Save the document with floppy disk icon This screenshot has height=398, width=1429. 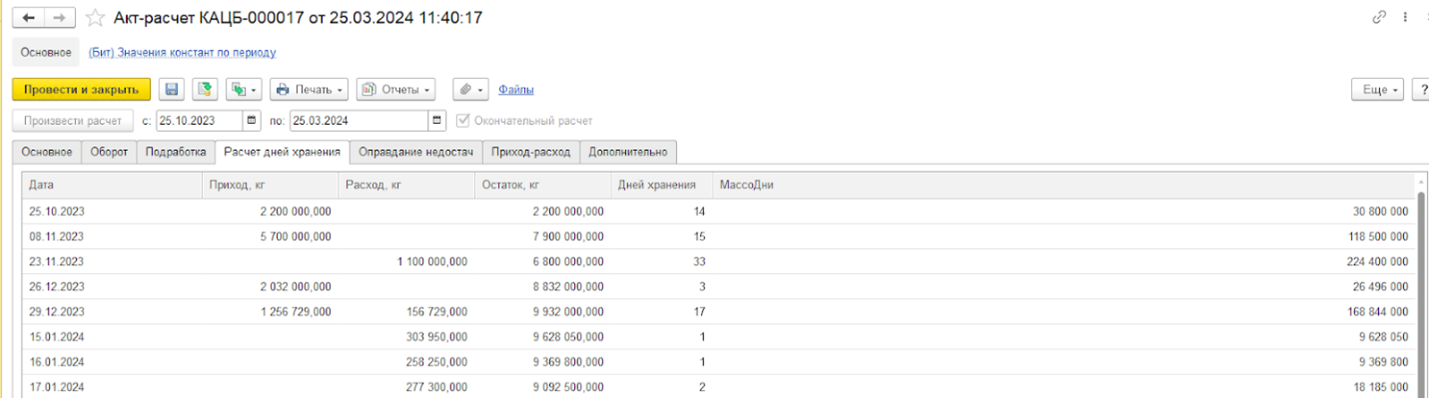(x=171, y=89)
